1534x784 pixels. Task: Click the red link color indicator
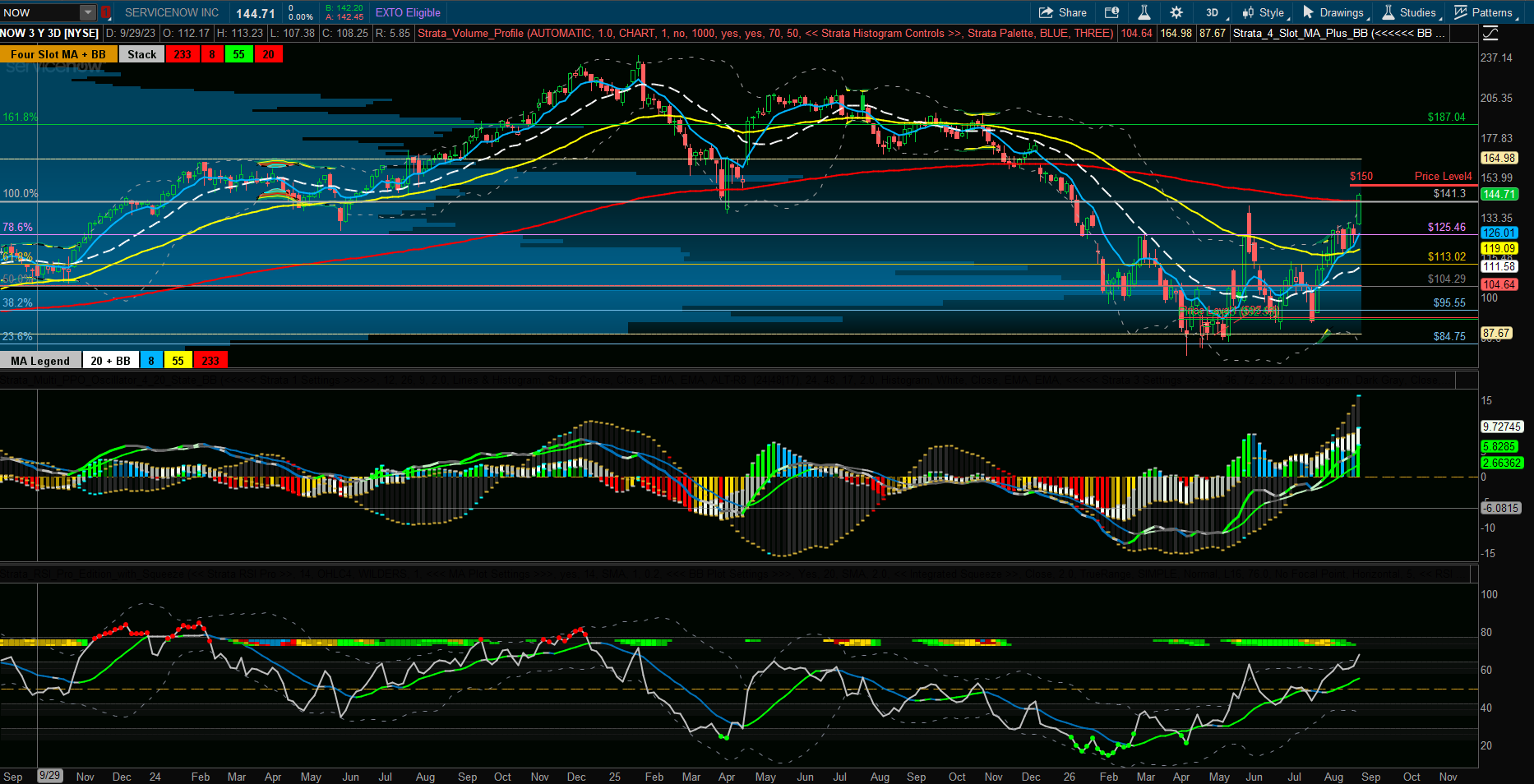pyautogui.click(x=106, y=12)
